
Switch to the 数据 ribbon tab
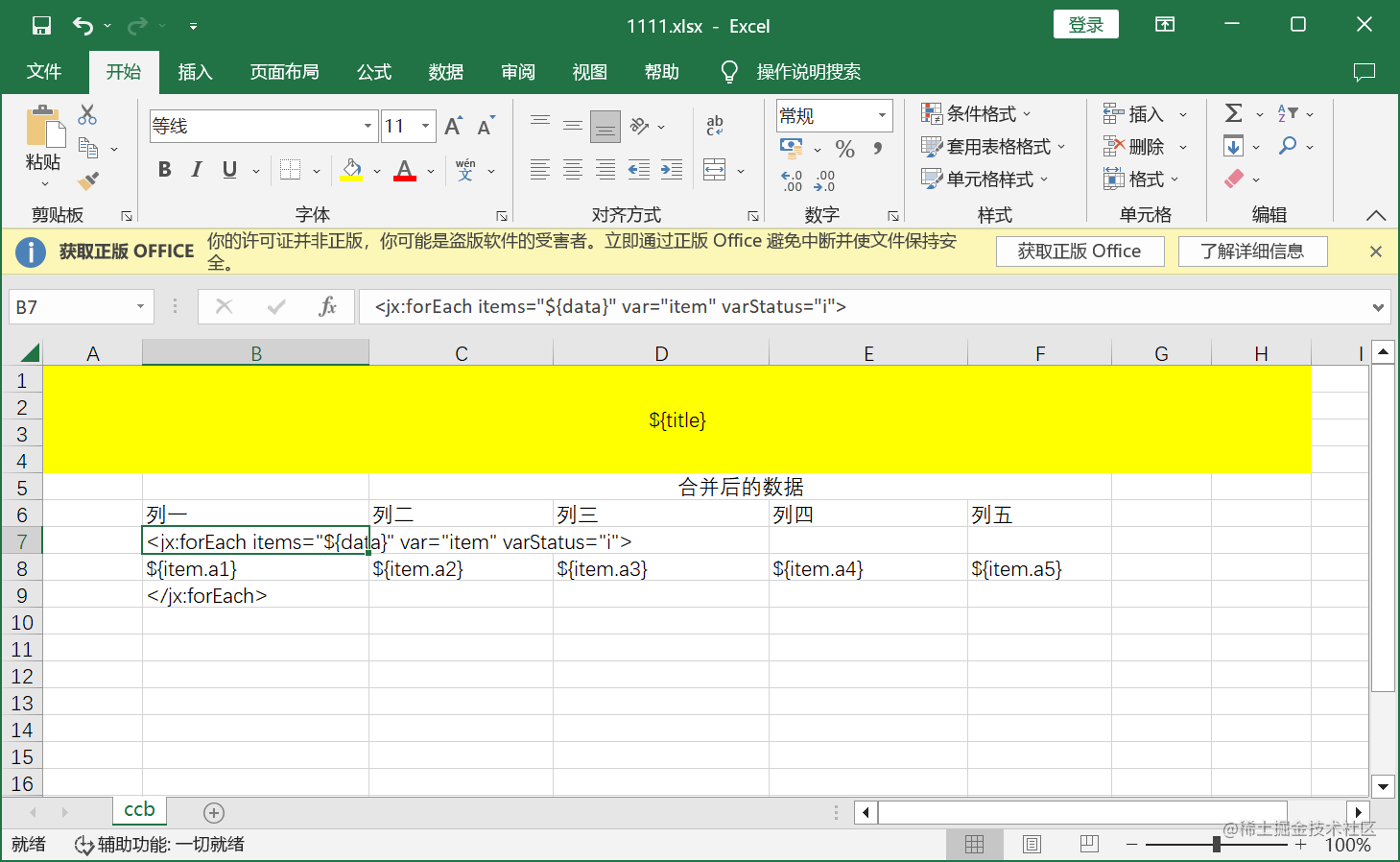(x=444, y=71)
